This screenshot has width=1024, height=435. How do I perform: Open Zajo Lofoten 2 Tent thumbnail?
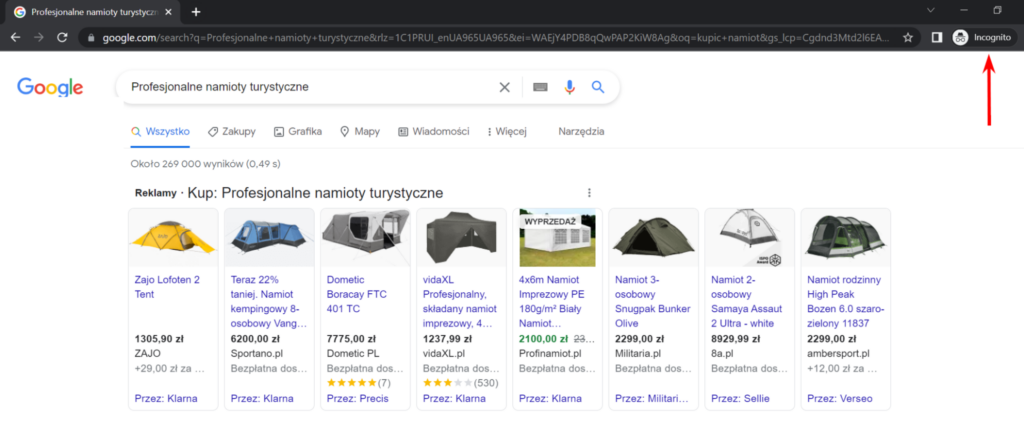coord(173,238)
